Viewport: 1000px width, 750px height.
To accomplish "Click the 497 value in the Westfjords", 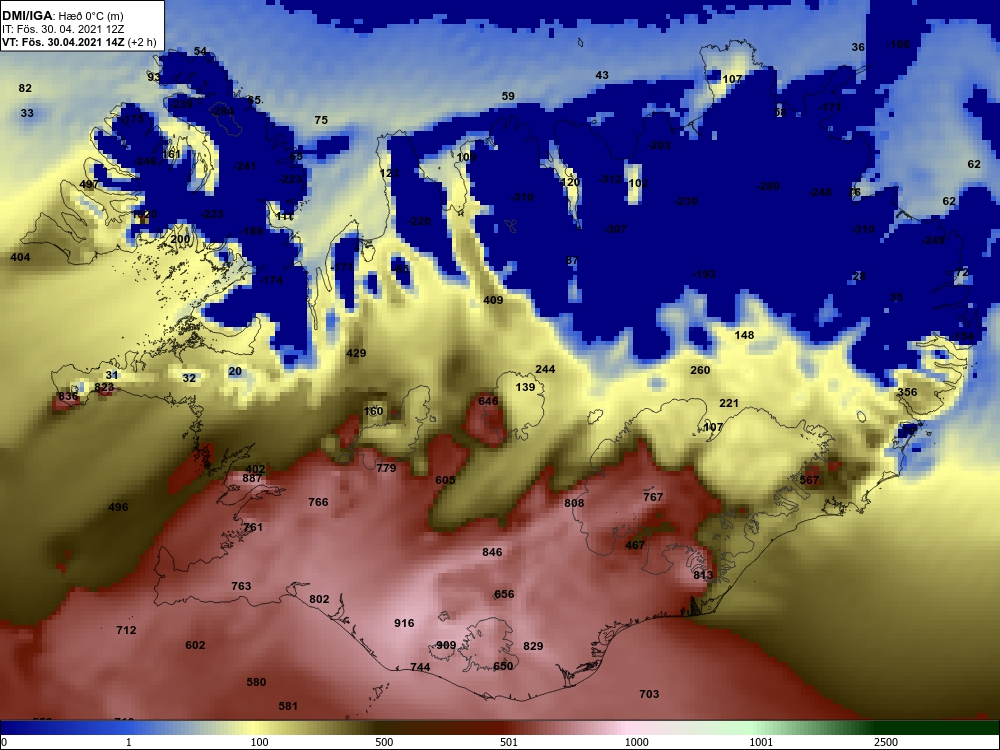I will click(x=89, y=184).
